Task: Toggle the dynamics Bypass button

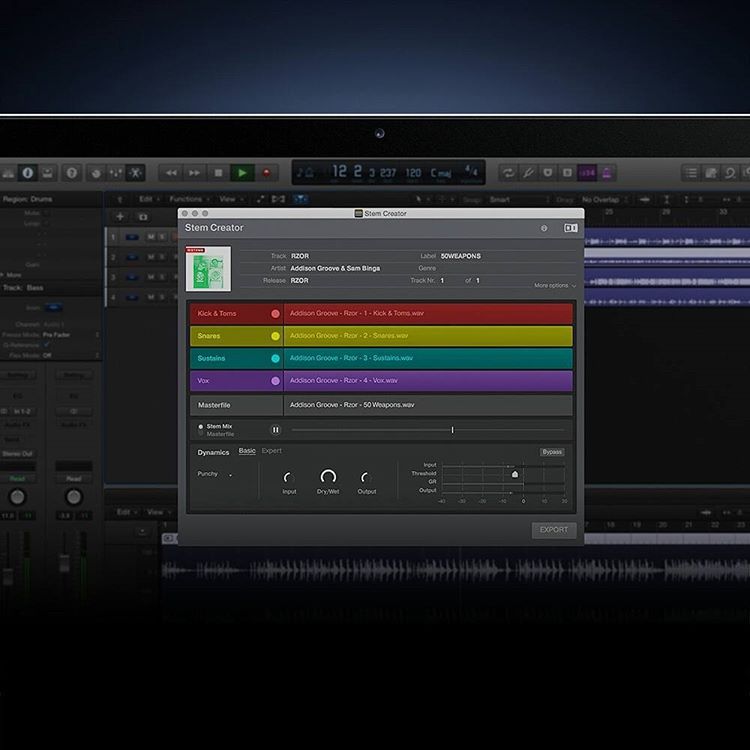Action: 552,452
